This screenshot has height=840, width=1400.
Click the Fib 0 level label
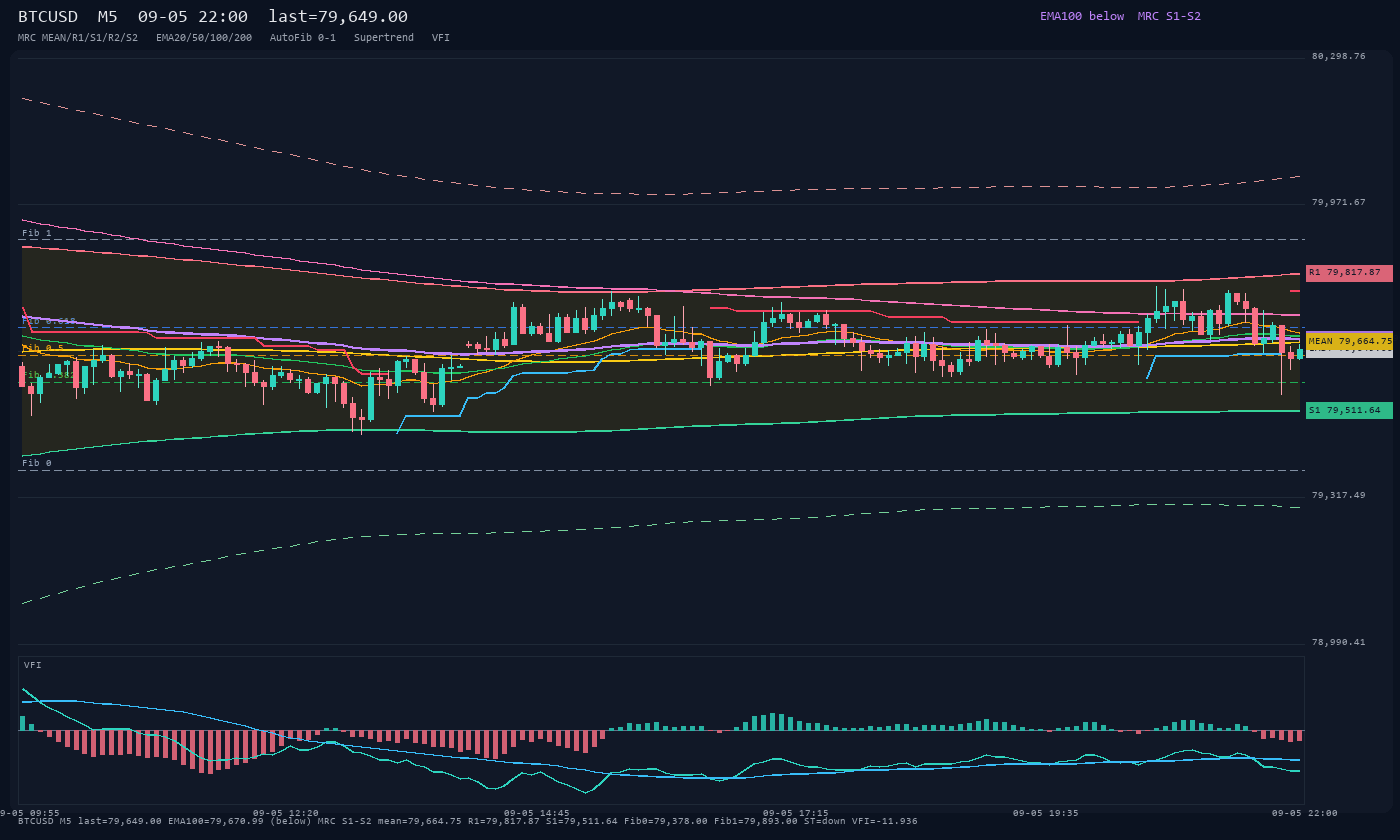pos(37,463)
